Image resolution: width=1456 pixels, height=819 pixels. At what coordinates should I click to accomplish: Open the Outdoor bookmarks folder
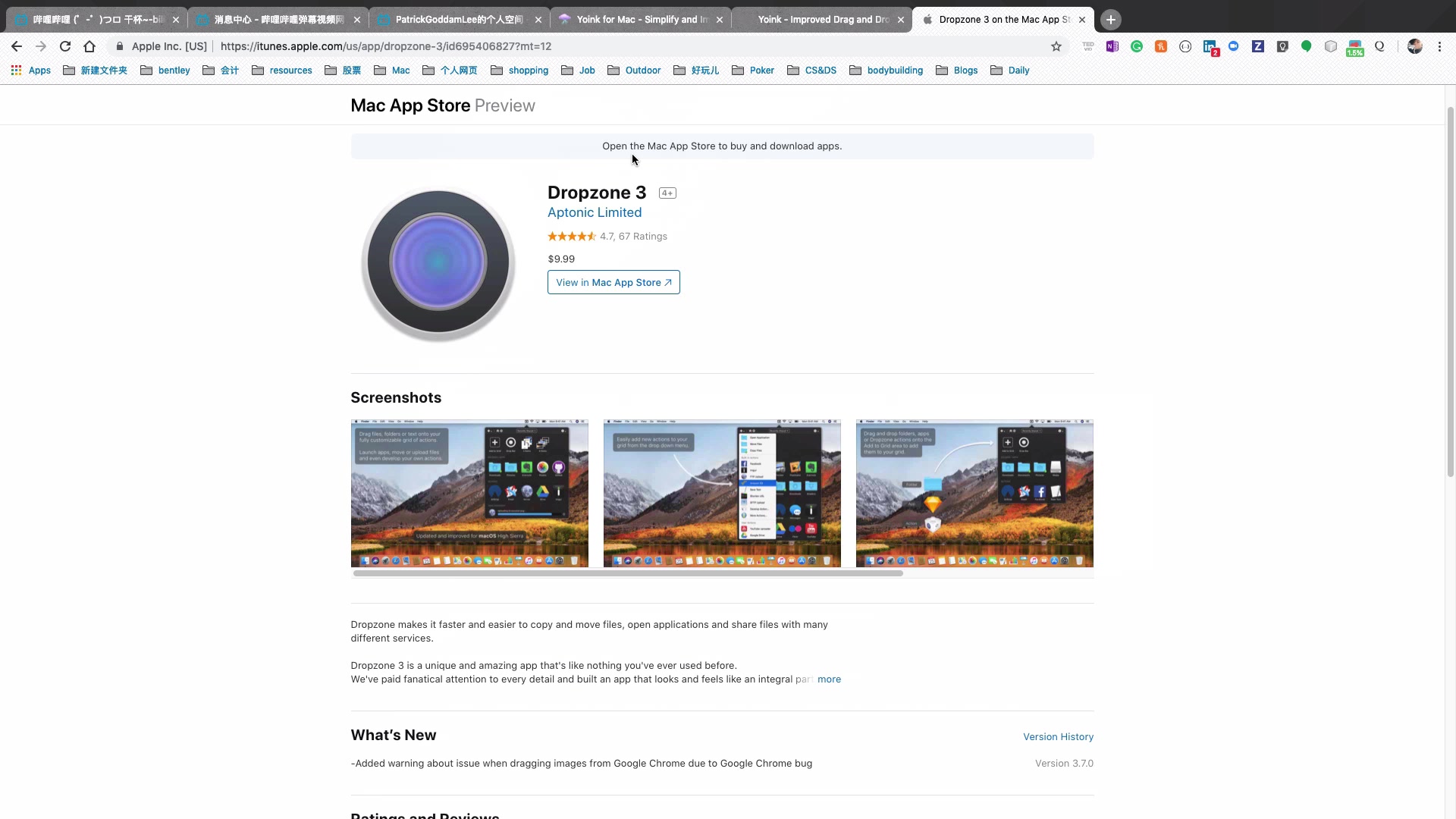click(634, 71)
